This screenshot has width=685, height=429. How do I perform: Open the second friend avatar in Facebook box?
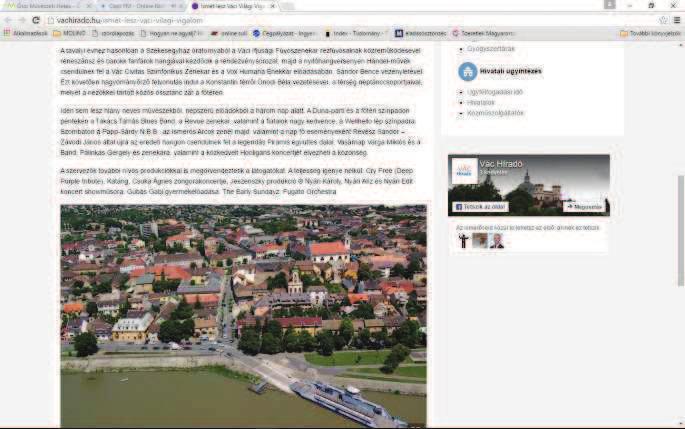click(480, 241)
